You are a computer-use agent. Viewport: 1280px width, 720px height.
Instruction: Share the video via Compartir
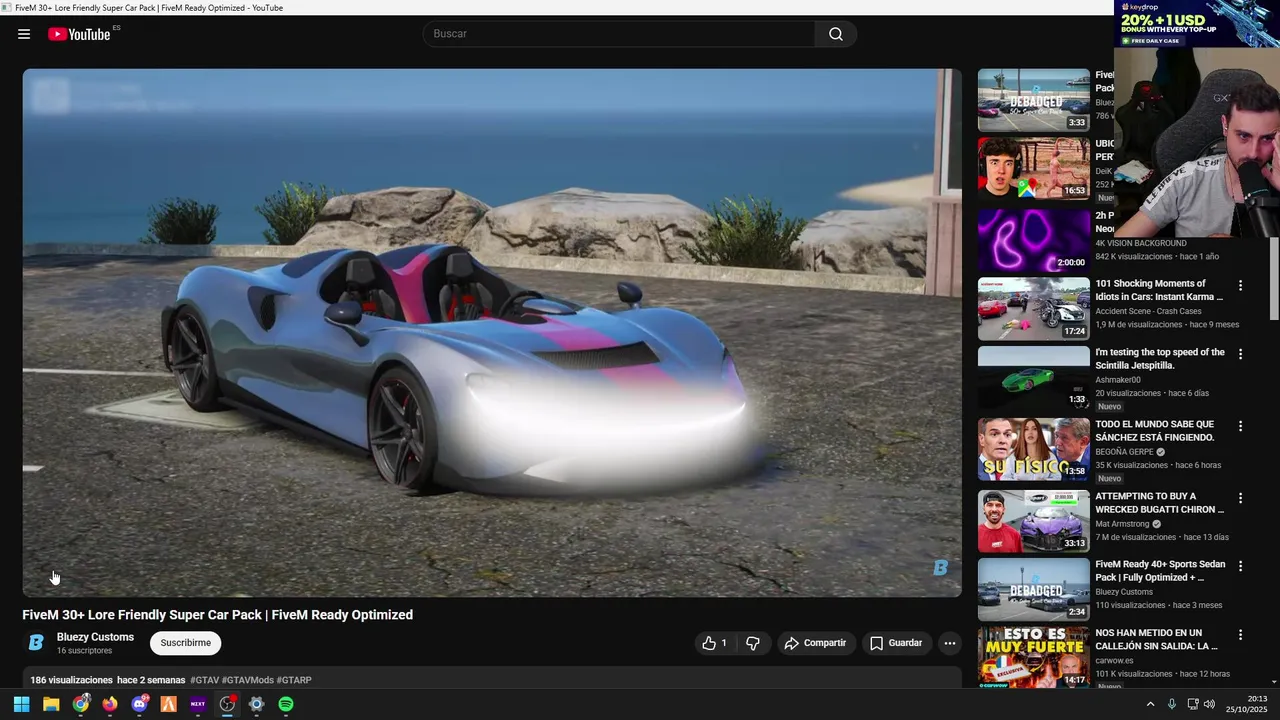pyautogui.click(x=816, y=643)
